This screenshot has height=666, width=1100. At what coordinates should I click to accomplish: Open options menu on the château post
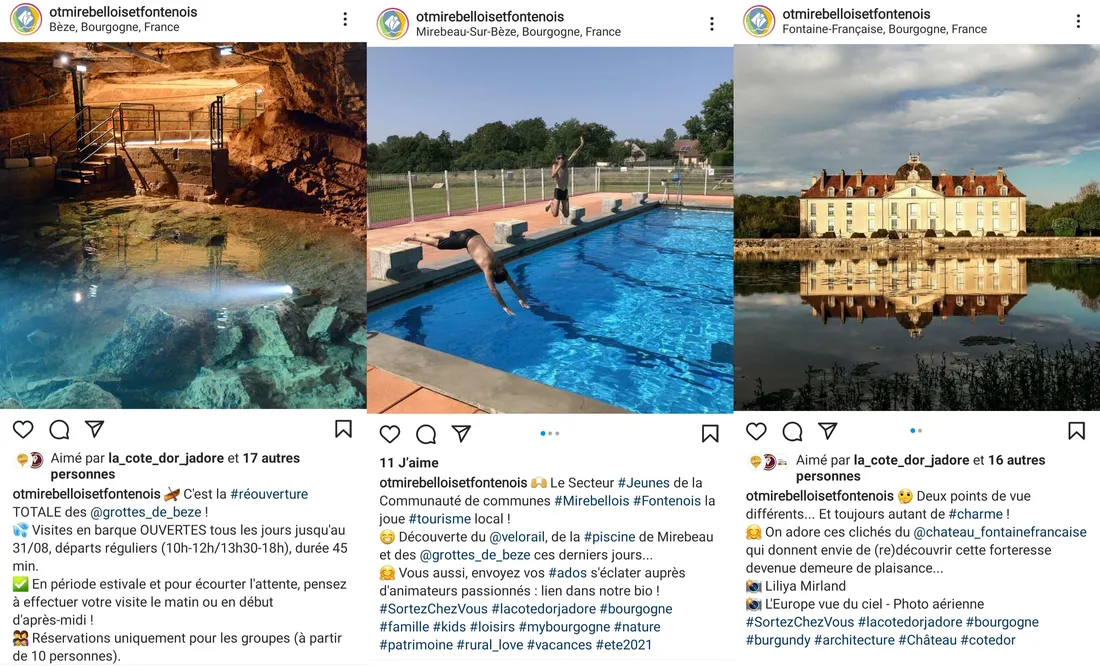(x=1078, y=20)
